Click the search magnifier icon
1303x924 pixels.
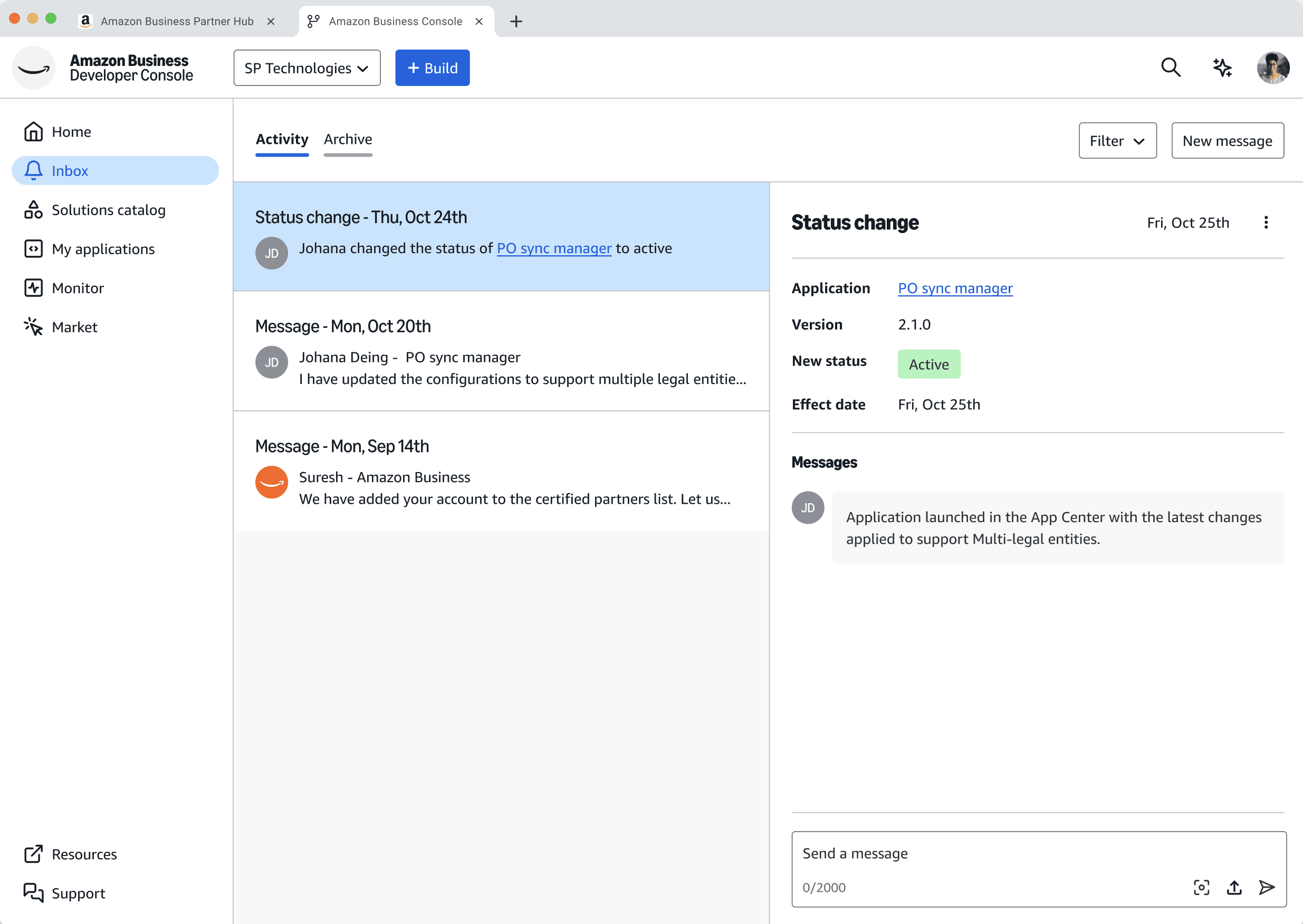coord(1171,68)
